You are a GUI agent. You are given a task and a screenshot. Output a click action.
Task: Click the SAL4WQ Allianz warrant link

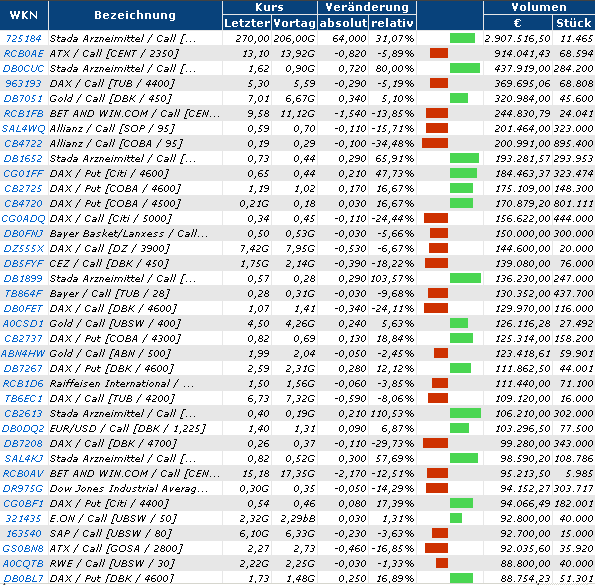(24, 129)
